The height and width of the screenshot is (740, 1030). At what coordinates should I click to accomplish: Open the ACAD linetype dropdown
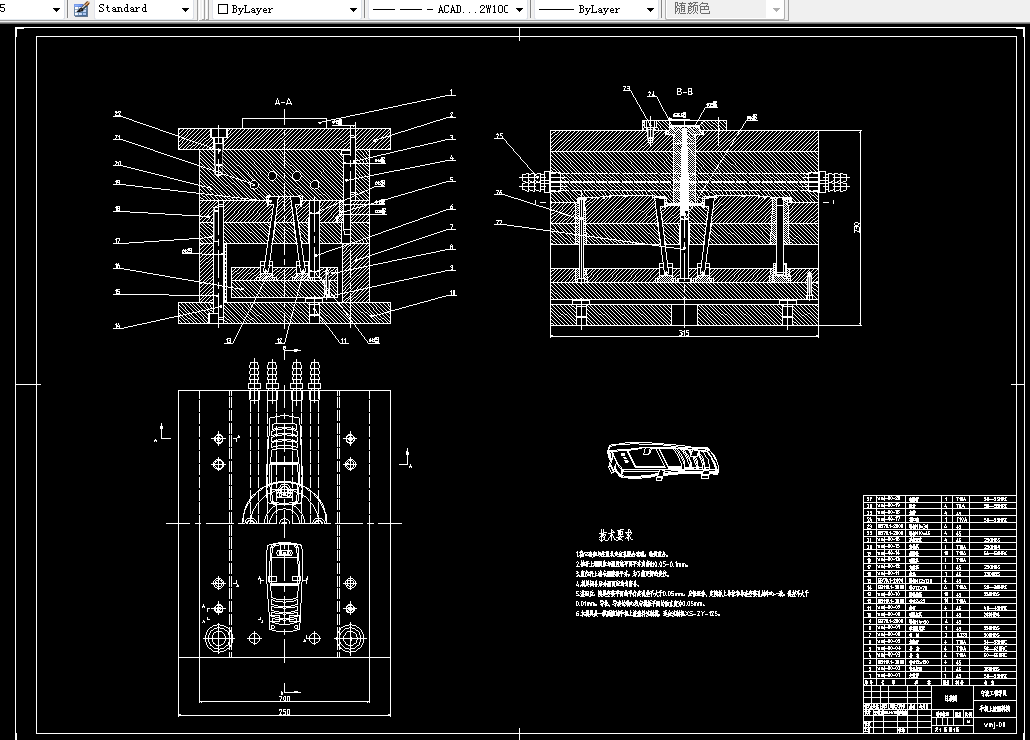520,9
